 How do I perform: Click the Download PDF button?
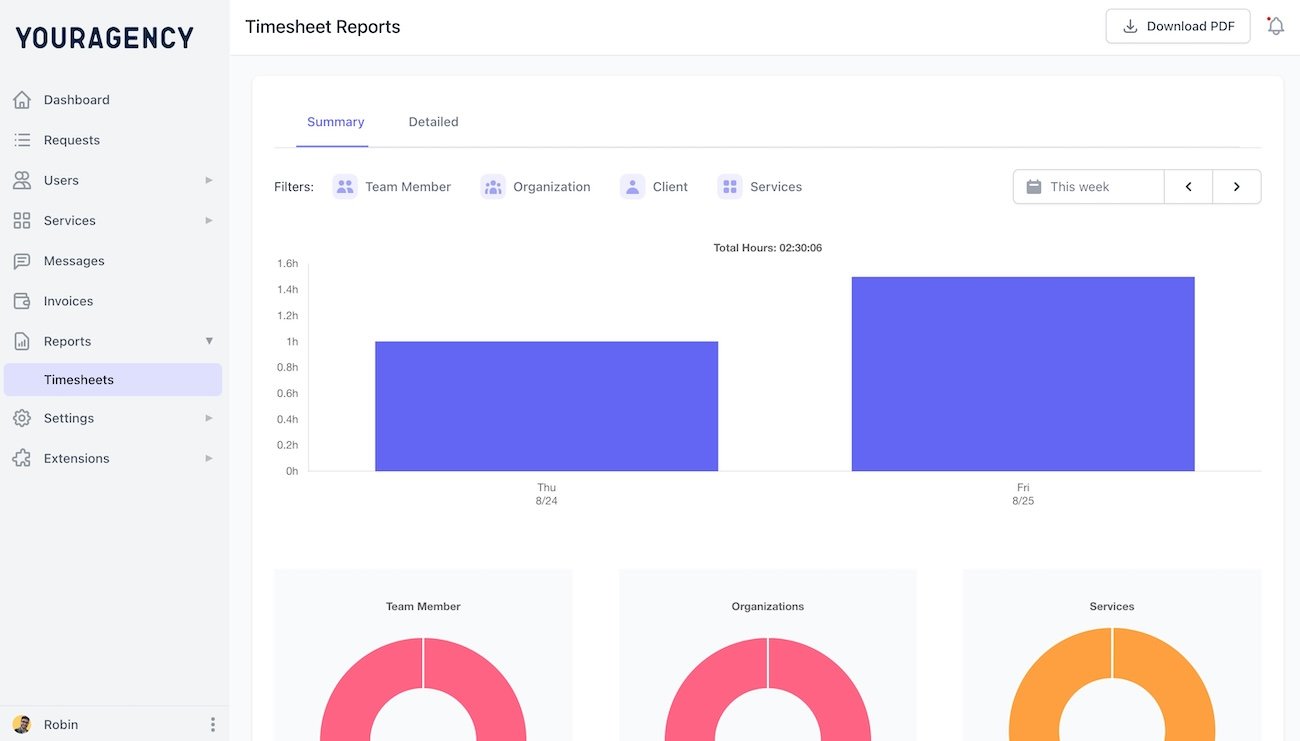1177,25
